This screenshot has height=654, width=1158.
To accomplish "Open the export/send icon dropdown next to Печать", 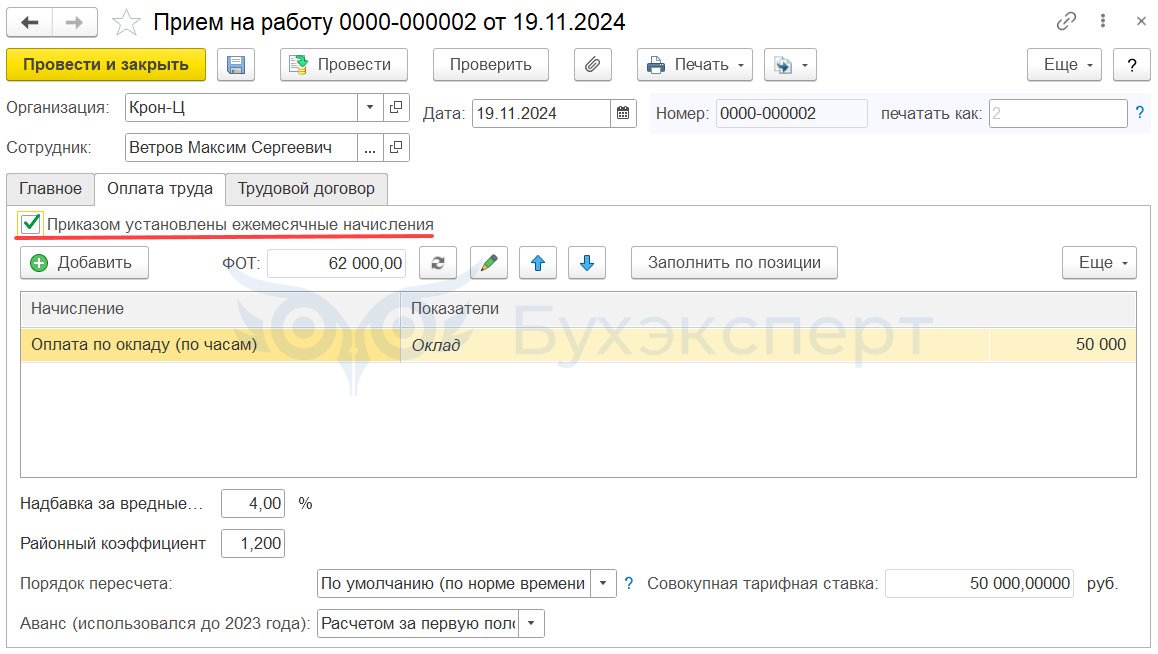I will click(x=789, y=65).
